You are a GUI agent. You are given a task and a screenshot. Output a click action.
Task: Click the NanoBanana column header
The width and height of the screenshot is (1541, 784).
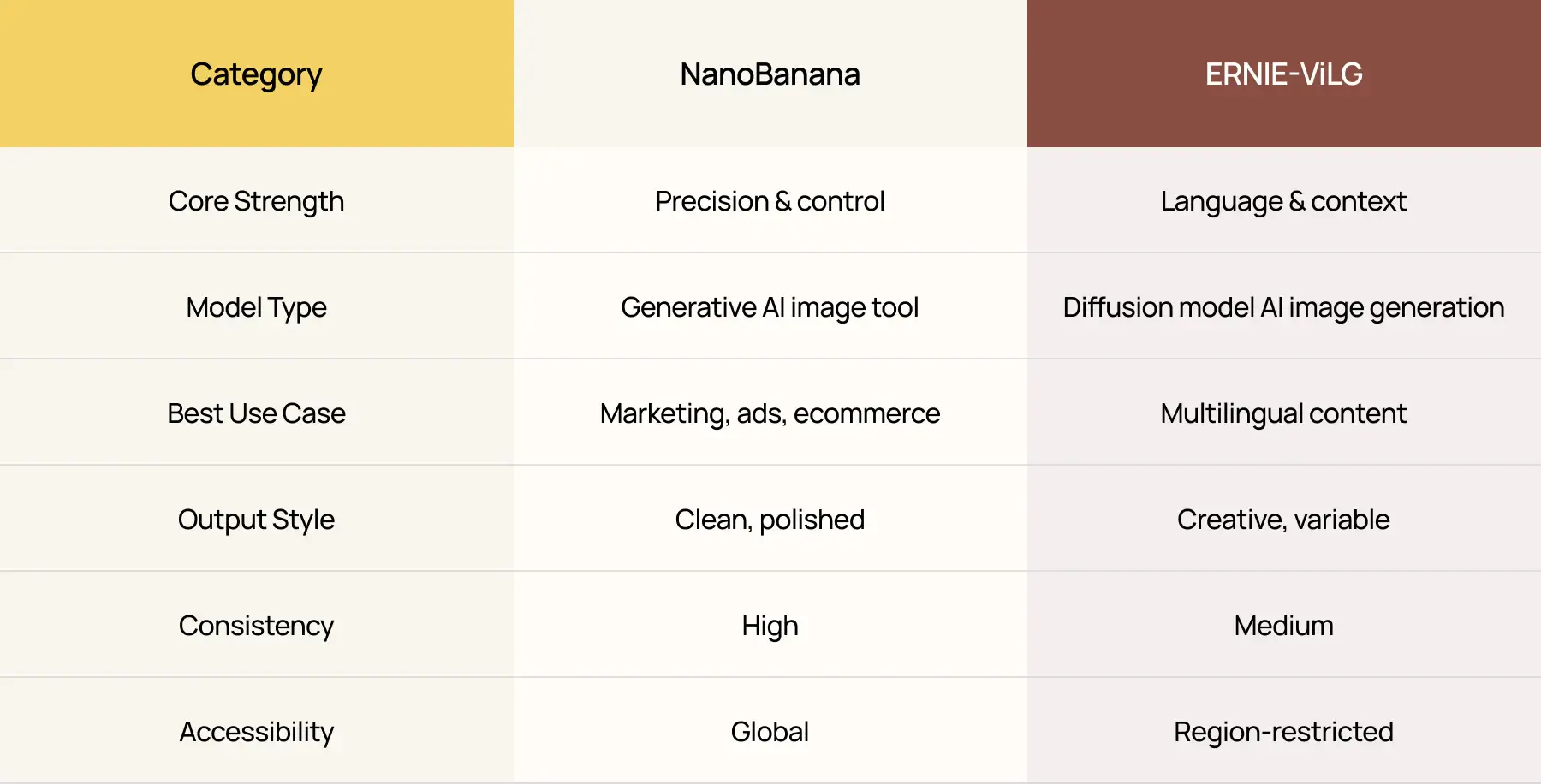[x=770, y=74]
